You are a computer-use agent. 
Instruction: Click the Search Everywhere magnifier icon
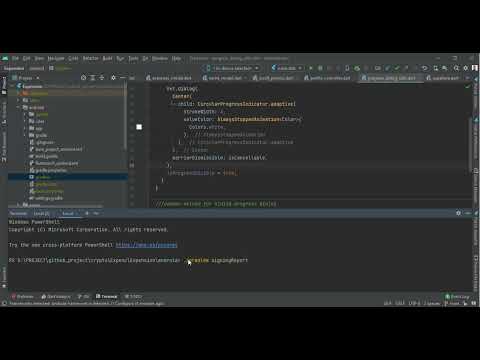click(456, 68)
